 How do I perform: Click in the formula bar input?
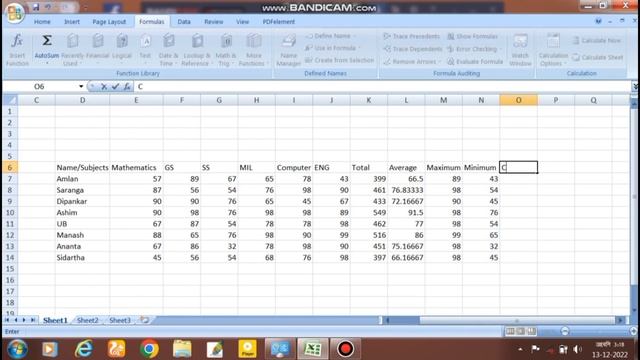(x=382, y=87)
